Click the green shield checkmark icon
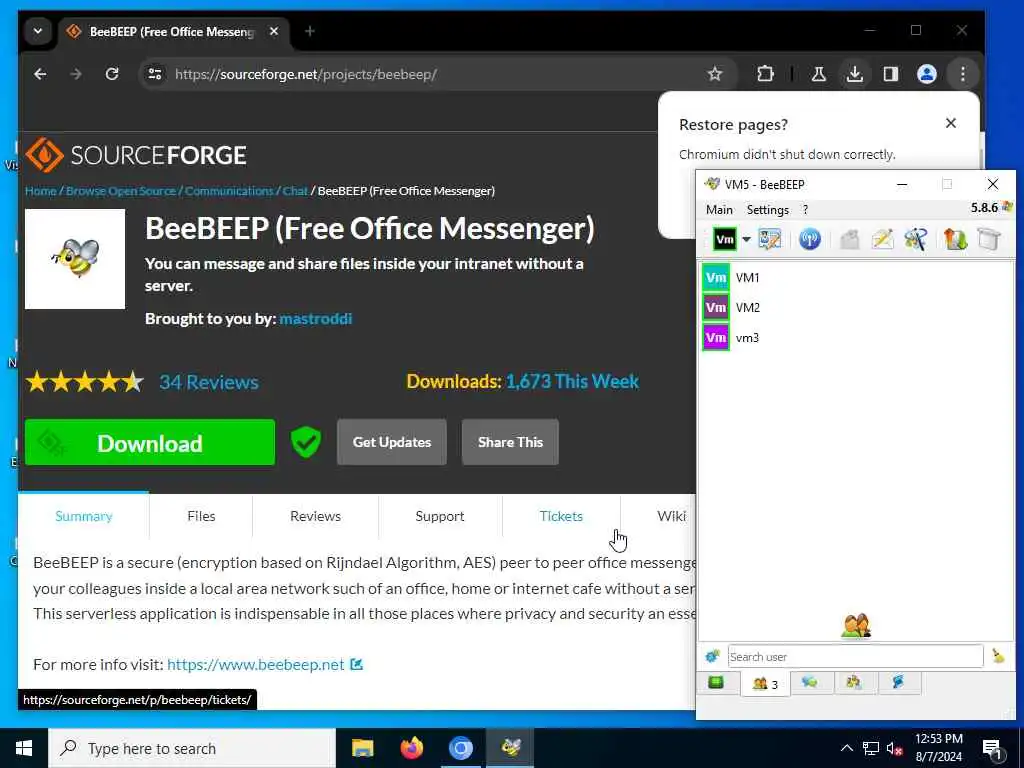 (x=306, y=442)
